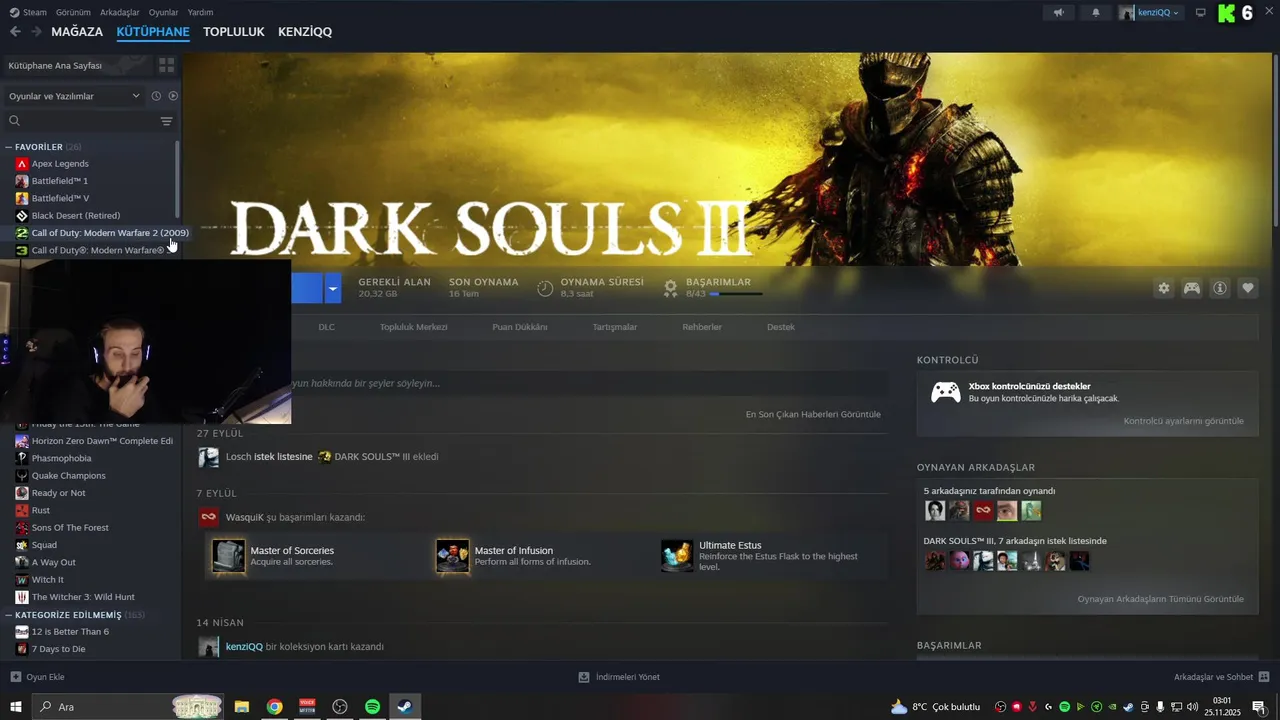Click En Son Çıkan Haberleri Görüntüle link
This screenshot has height=720, width=1280.
tap(813, 414)
